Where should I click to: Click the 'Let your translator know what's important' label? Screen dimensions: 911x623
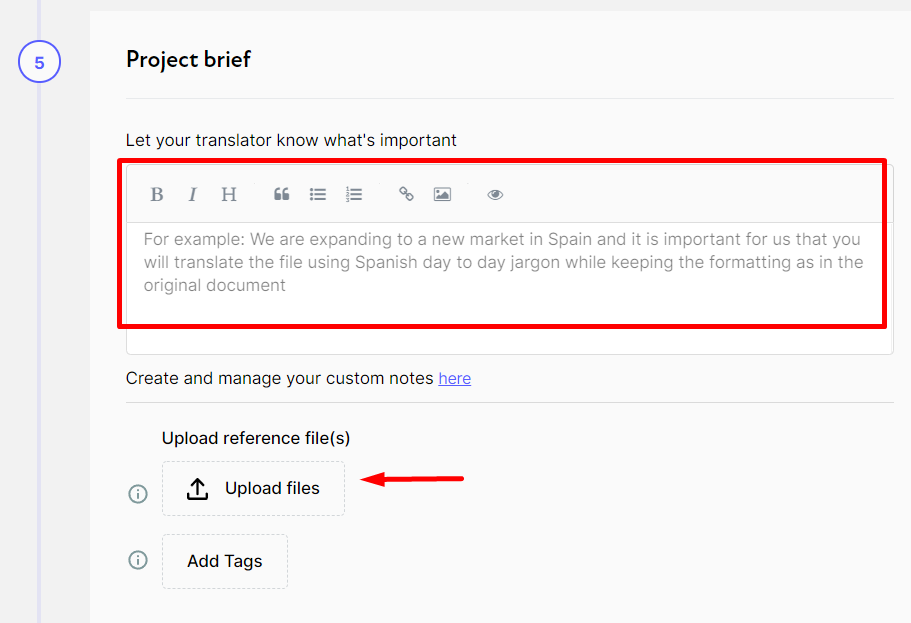(291, 140)
